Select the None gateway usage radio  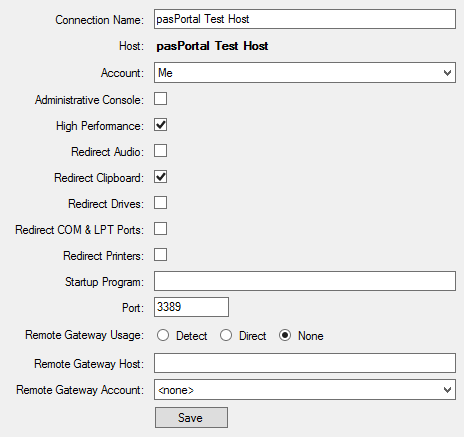pos(285,335)
